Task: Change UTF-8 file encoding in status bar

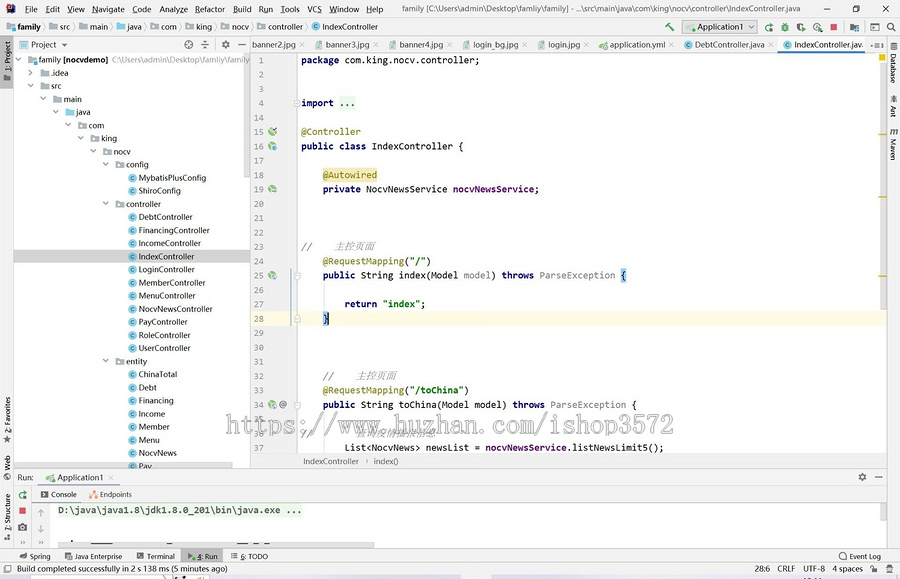Action: point(814,569)
